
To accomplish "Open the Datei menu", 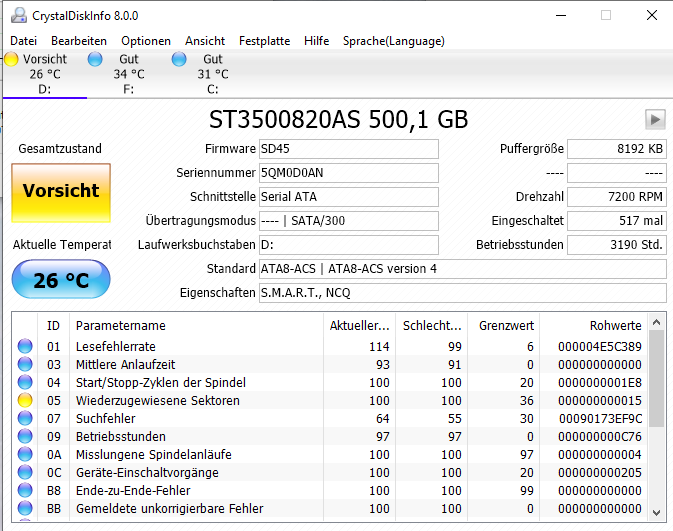I will point(24,41).
